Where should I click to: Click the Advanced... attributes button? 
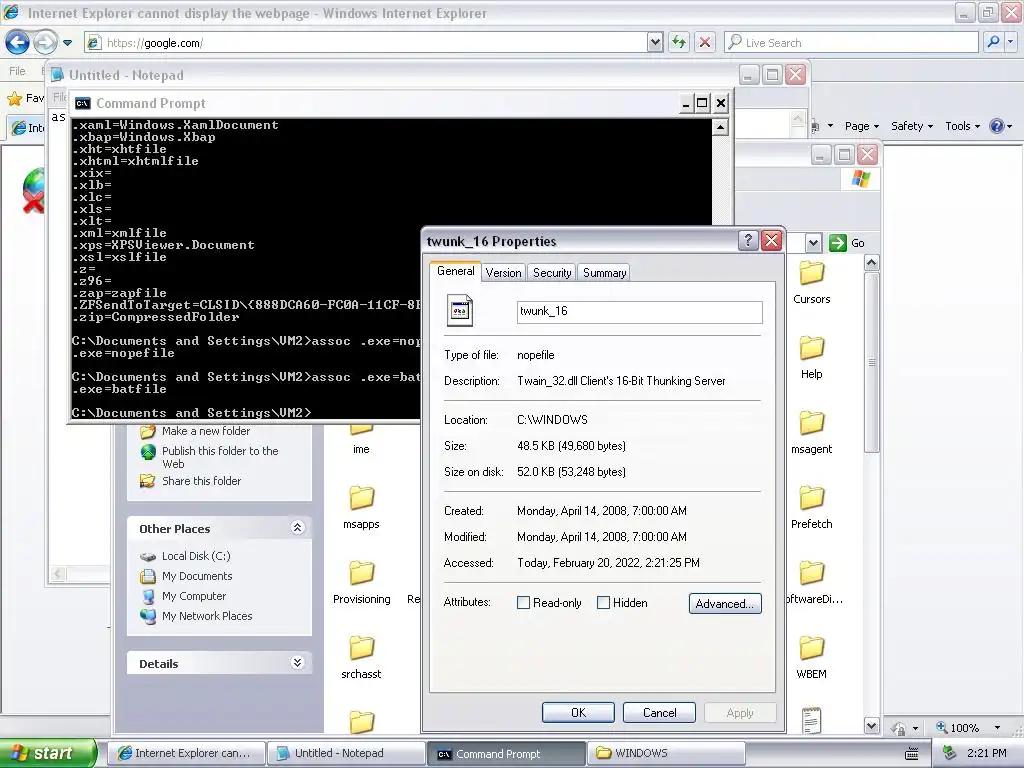click(x=725, y=603)
